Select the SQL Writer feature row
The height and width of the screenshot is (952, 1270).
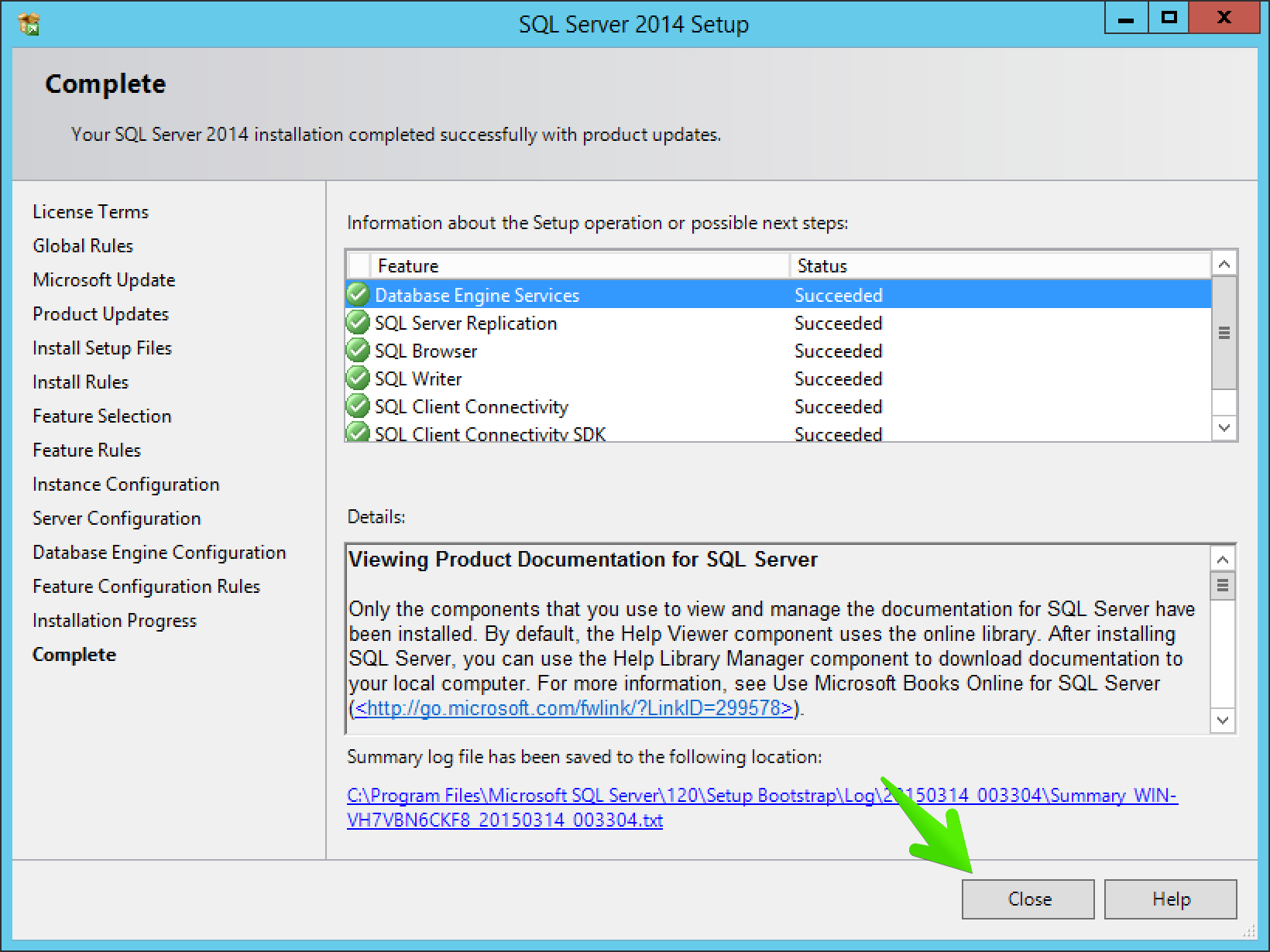coord(778,378)
